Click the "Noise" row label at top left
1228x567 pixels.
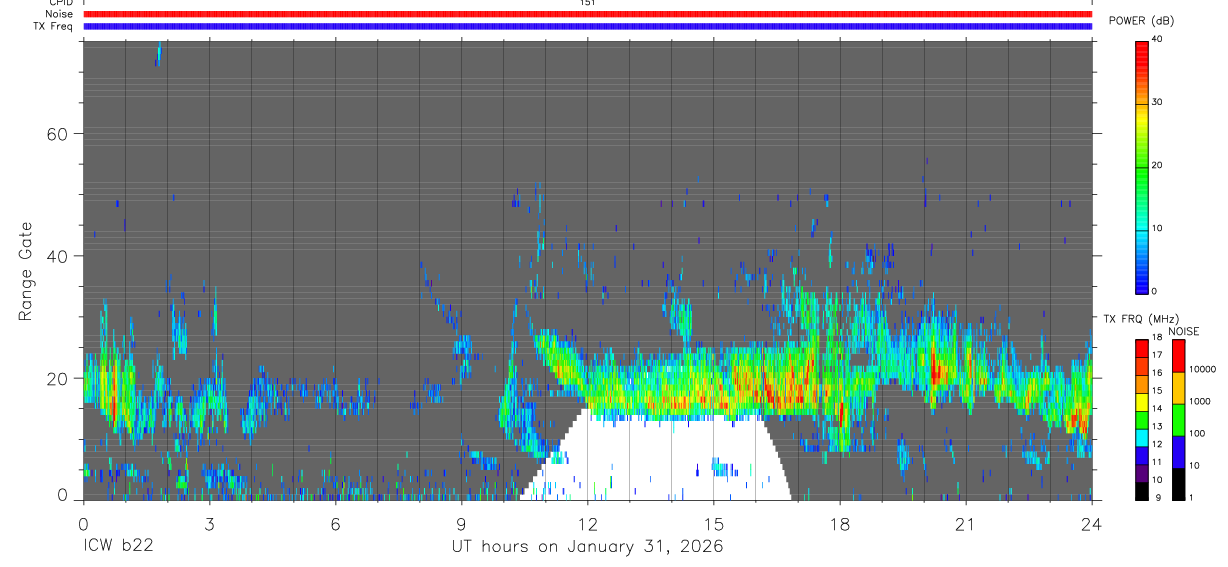pyautogui.click(x=59, y=14)
